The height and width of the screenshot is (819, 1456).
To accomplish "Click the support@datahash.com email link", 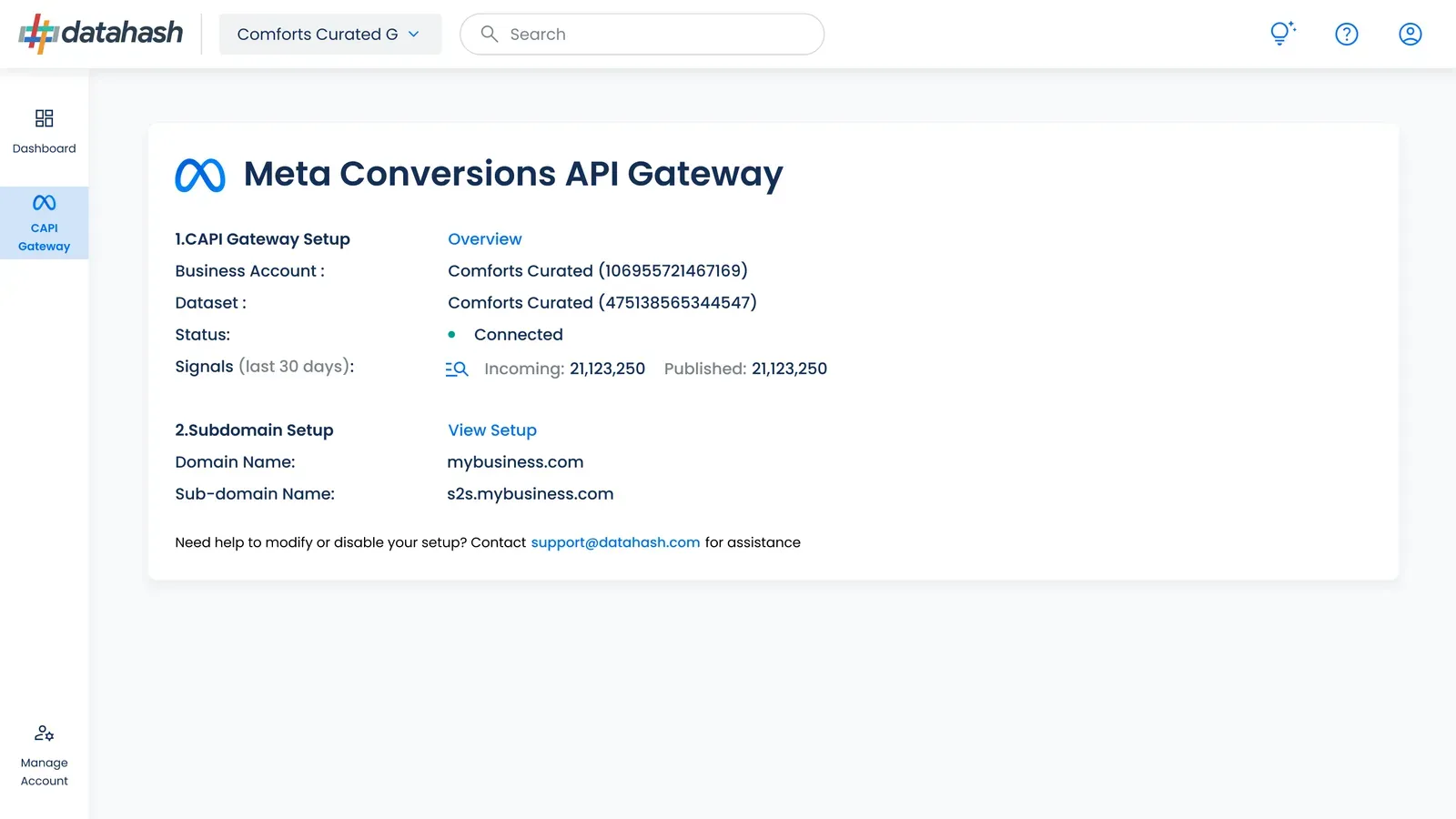I will [615, 542].
